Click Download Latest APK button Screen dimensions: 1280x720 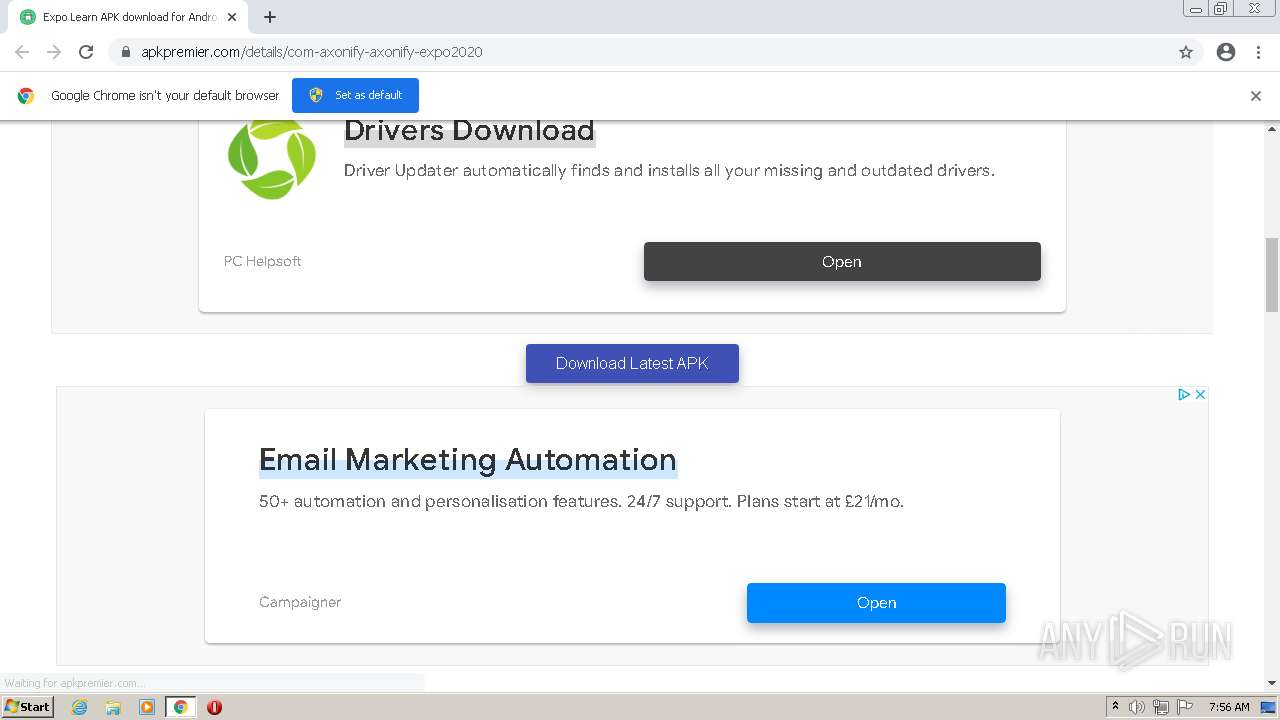(x=632, y=363)
